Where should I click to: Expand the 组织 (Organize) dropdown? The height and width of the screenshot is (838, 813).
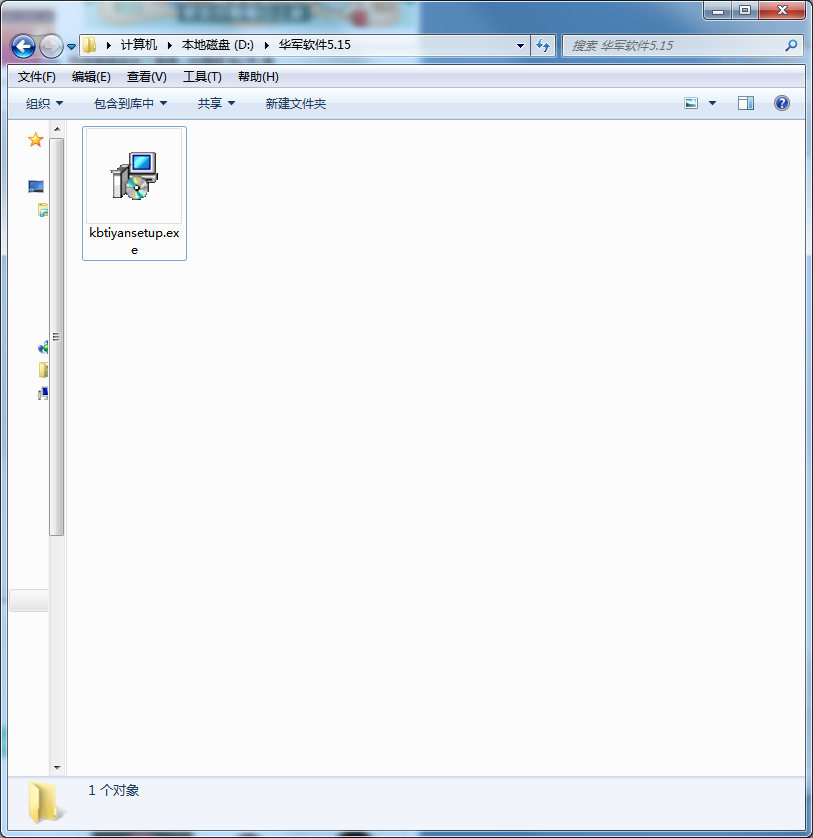[44, 103]
